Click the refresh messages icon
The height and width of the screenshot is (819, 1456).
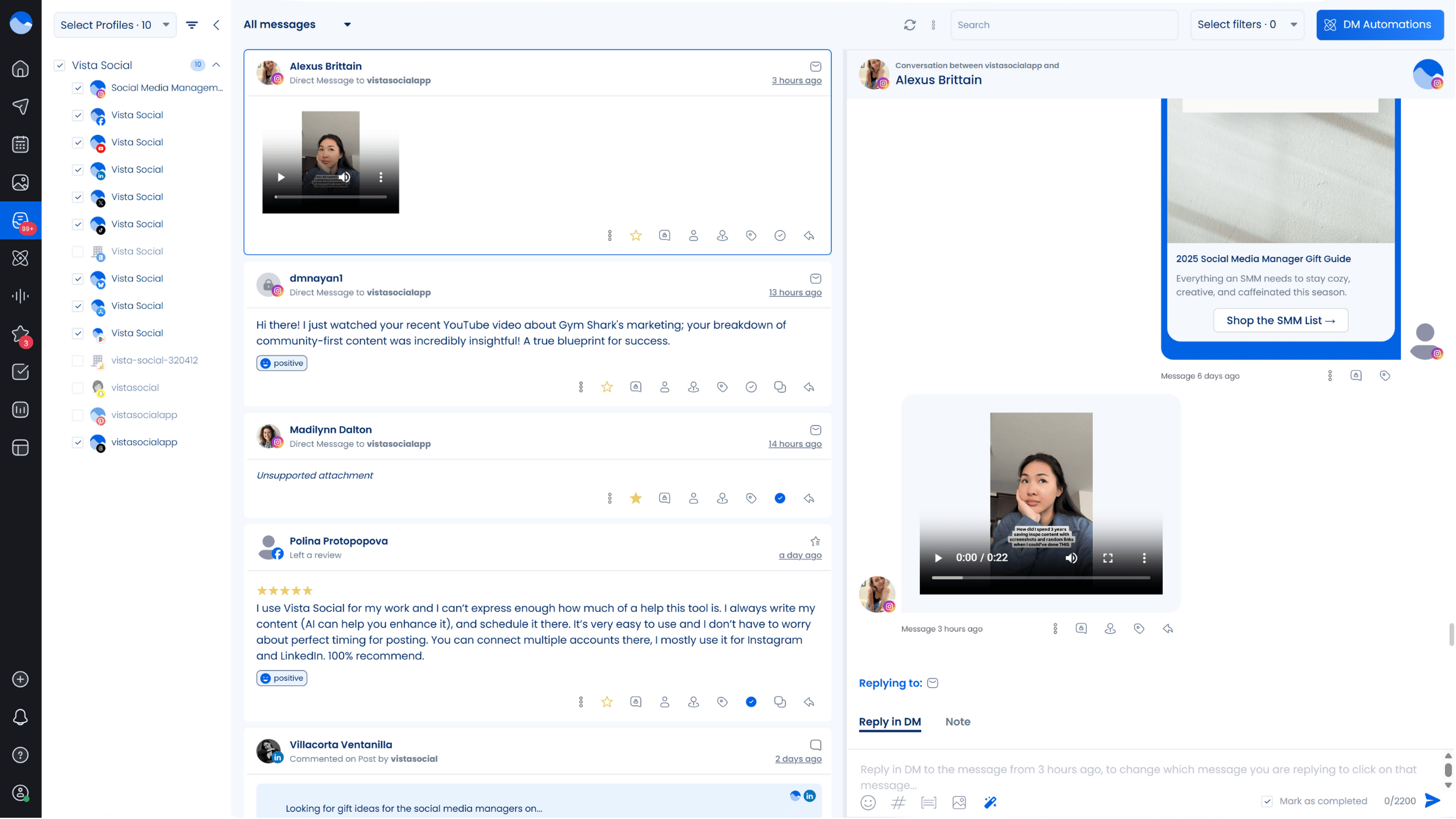tap(910, 25)
